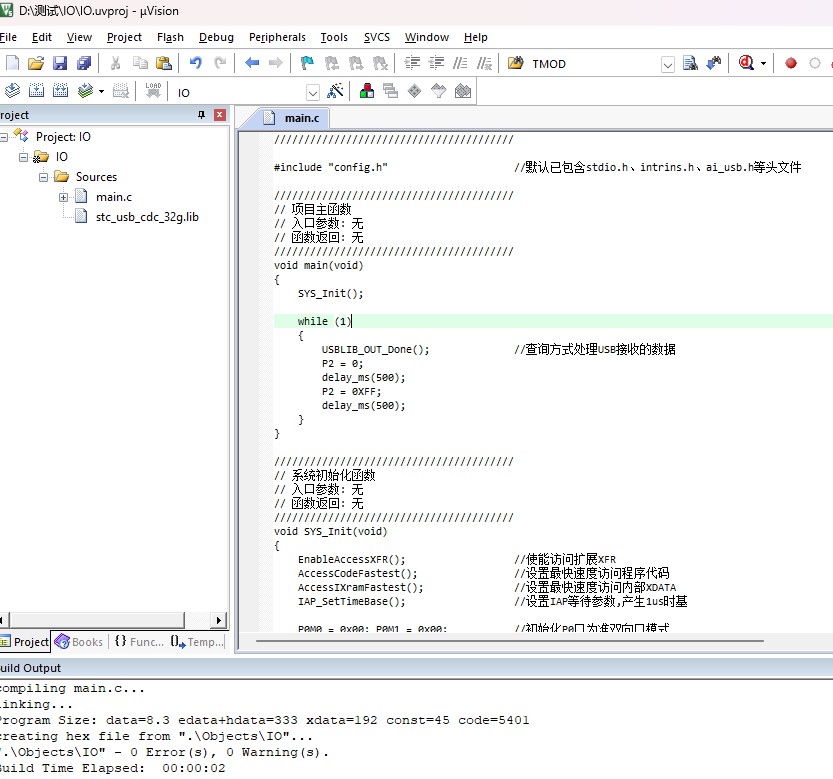833x779 pixels.
Task: Click the Undo arrow icon
Action: [x=195, y=63]
